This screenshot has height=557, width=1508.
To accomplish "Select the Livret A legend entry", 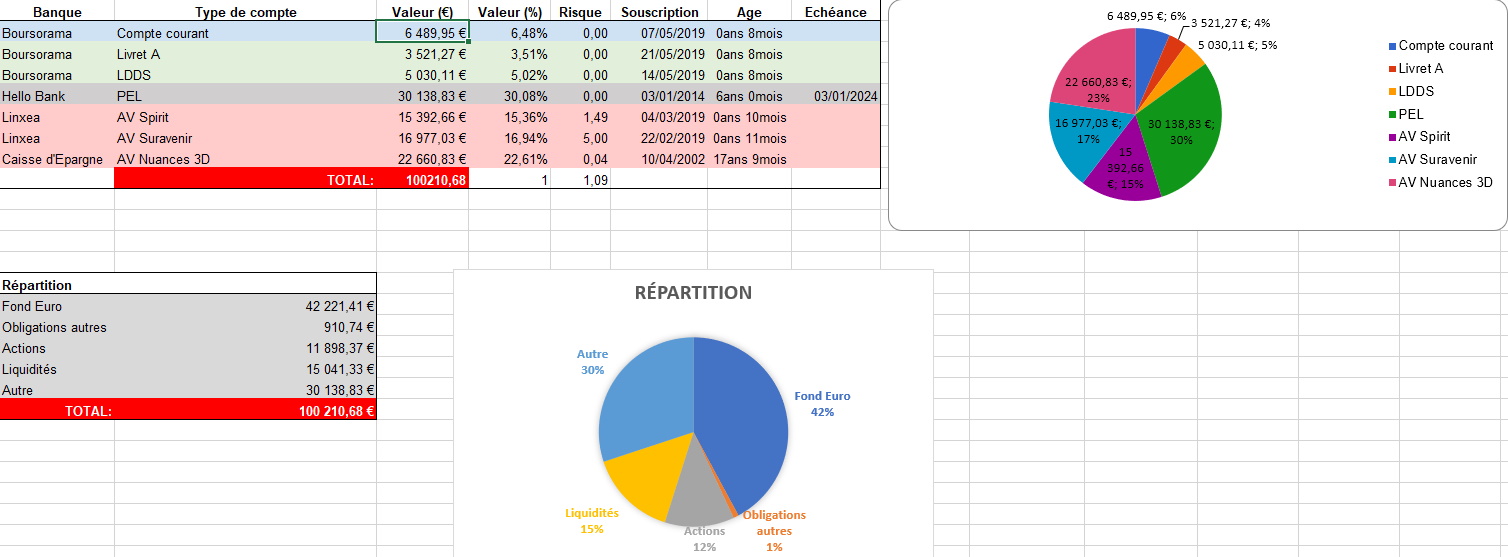I will [x=1420, y=69].
